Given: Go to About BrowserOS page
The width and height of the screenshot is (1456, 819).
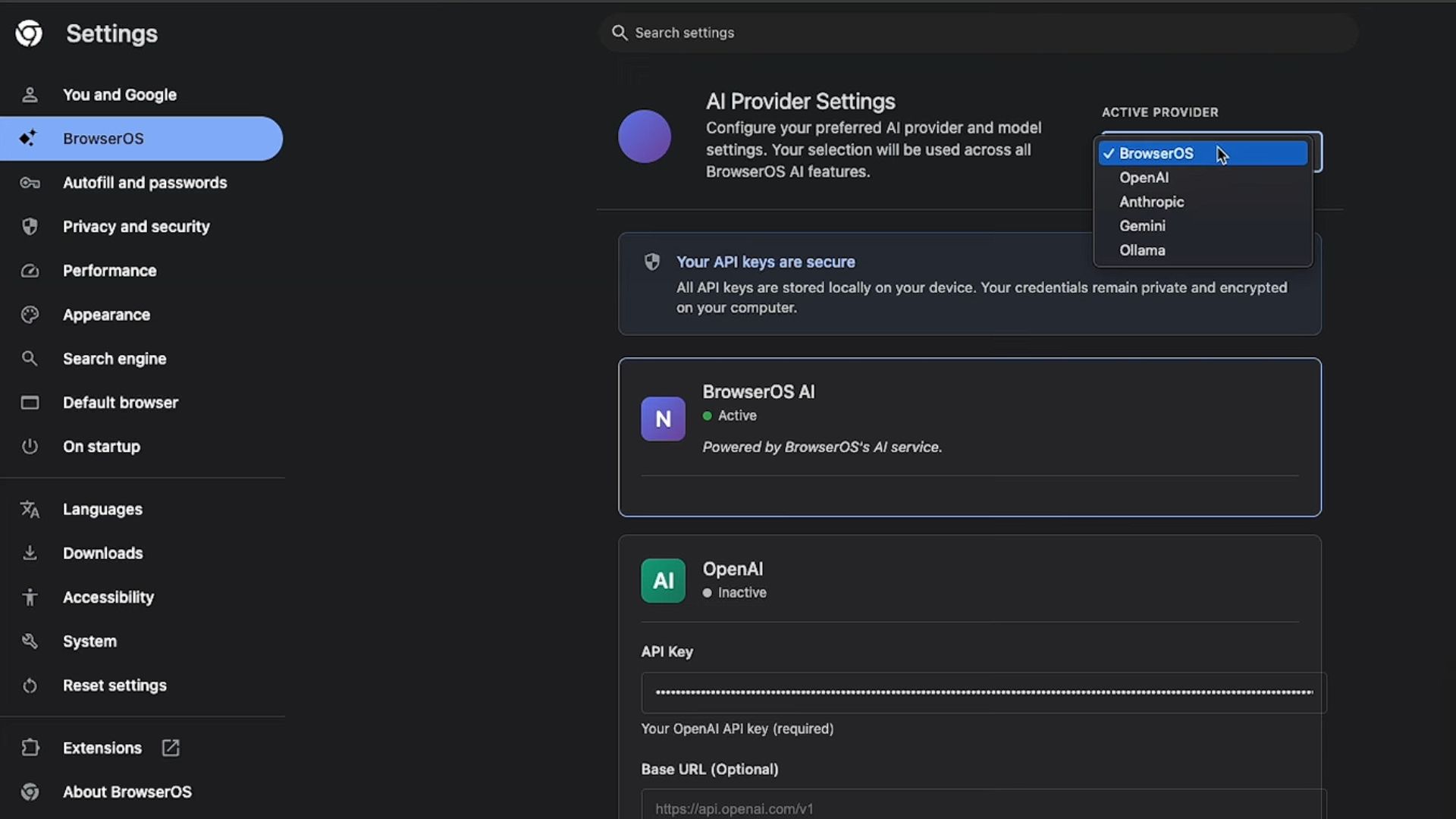Looking at the screenshot, I should click(127, 792).
